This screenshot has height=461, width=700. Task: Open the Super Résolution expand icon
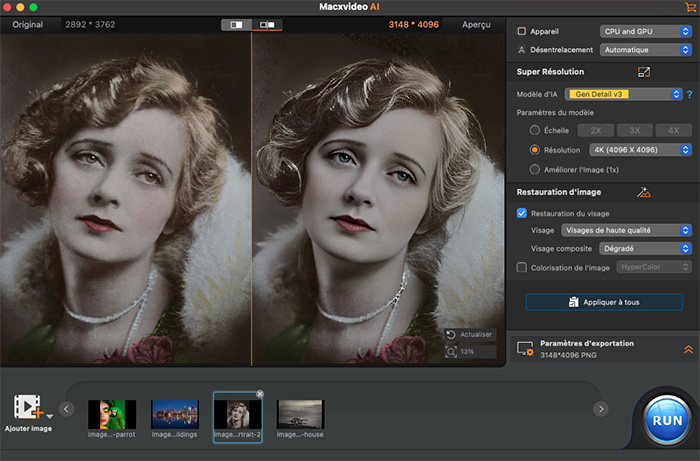click(644, 72)
